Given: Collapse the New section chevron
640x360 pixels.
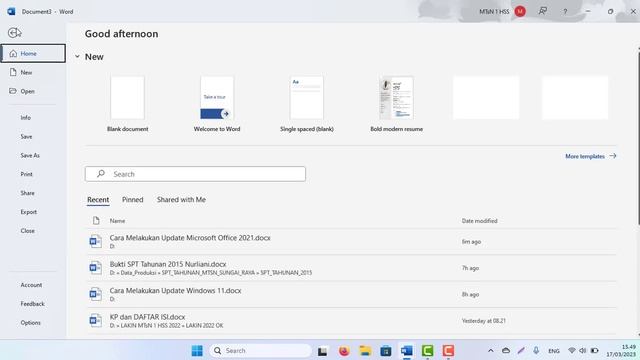Looking at the screenshot, I should click(77, 57).
